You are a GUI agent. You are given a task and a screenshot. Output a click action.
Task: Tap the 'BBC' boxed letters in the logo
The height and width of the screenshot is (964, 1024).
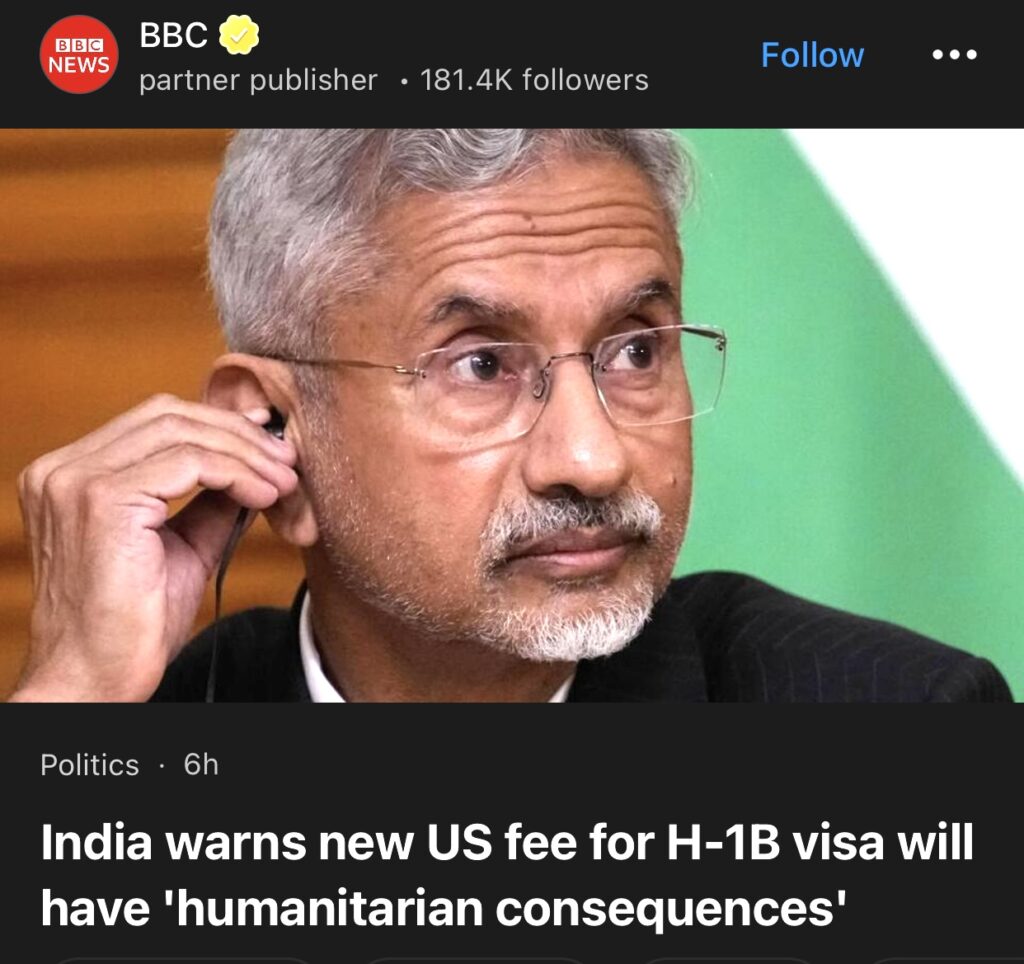click(79, 45)
